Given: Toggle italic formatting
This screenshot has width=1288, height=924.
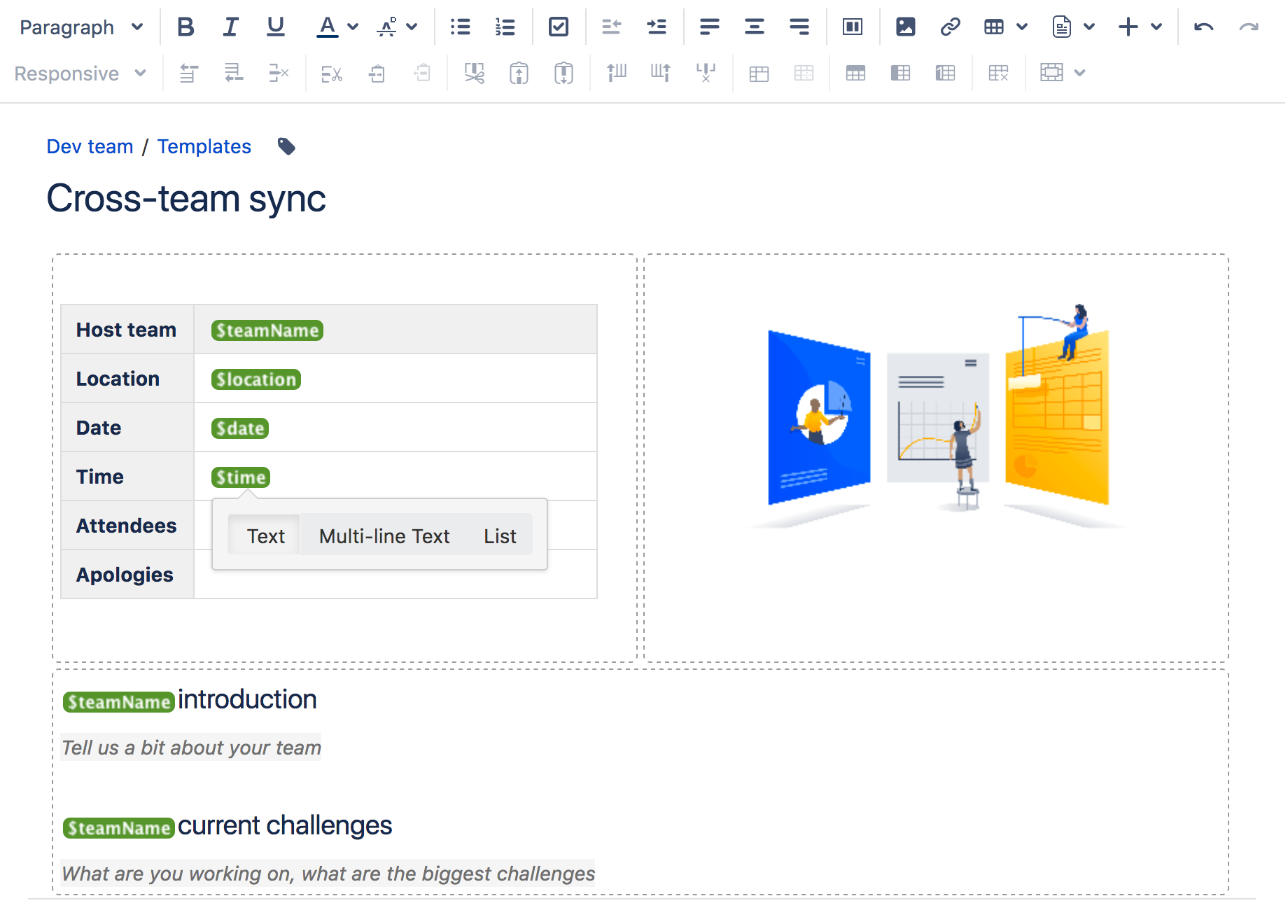Looking at the screenshot, I should tap(230, 27).
